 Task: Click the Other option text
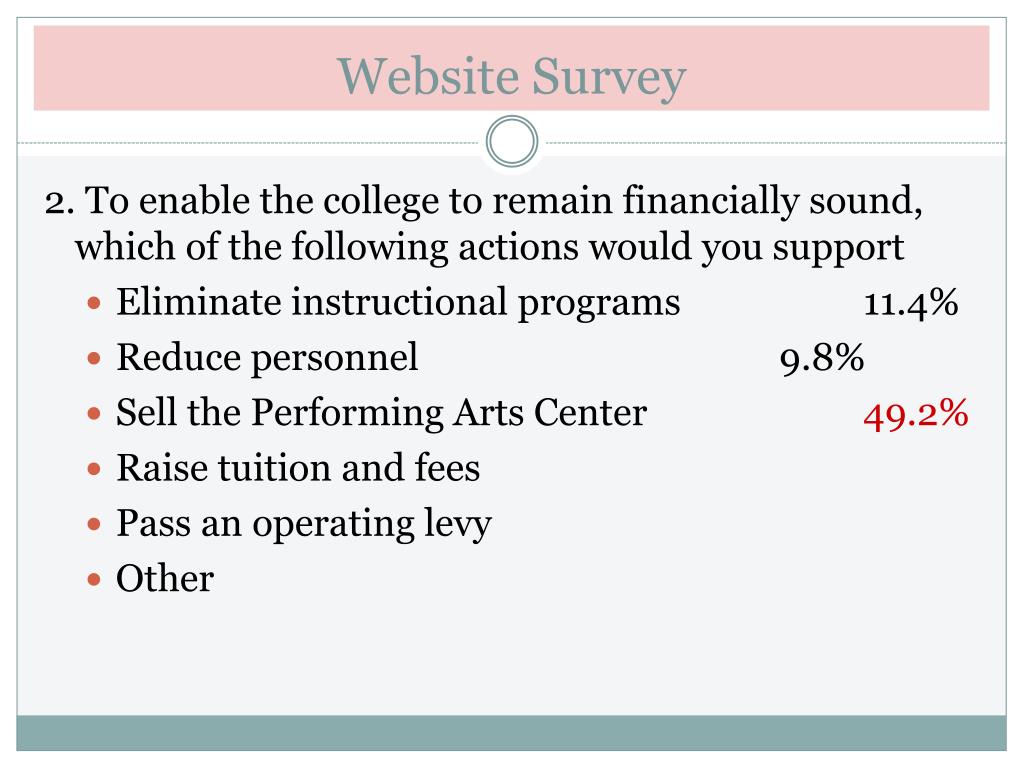pyautogui.click(x=165, y=579)
